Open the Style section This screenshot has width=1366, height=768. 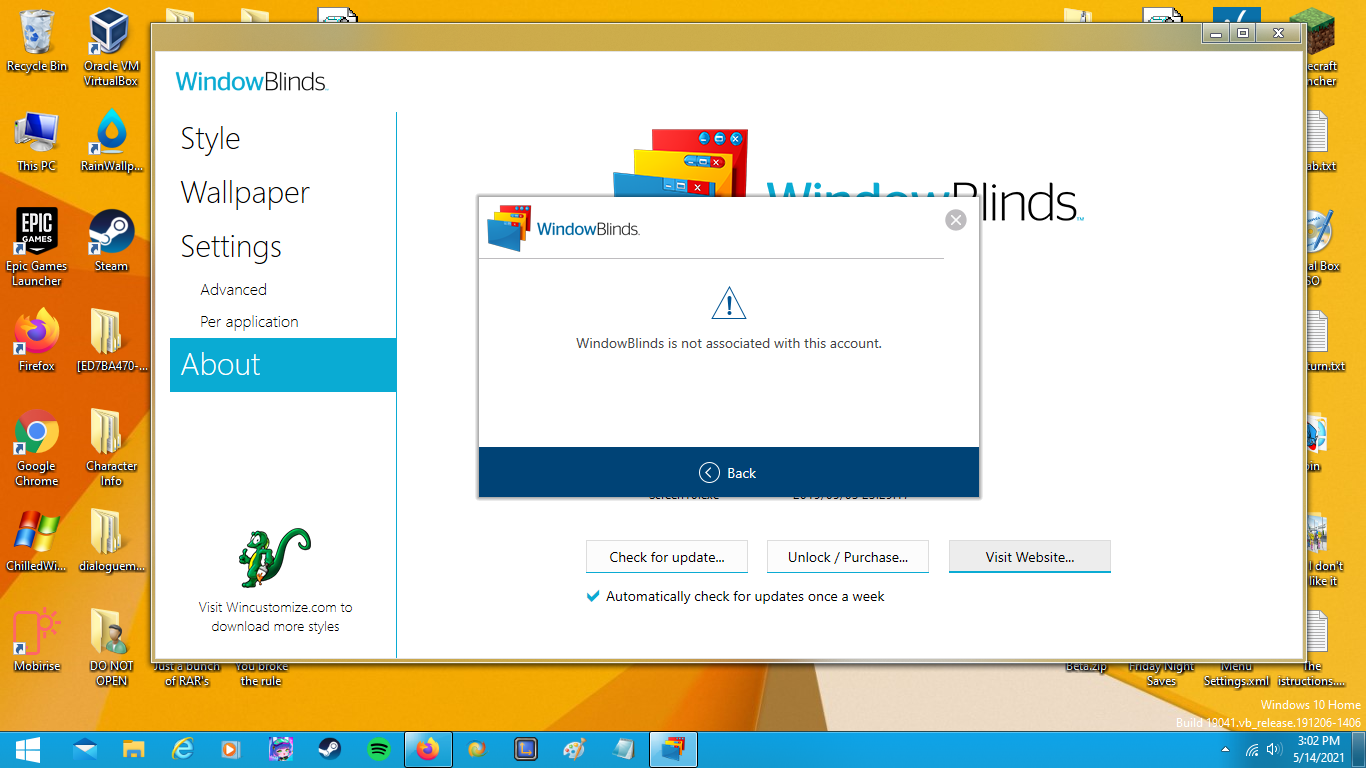tap(210, 139)
